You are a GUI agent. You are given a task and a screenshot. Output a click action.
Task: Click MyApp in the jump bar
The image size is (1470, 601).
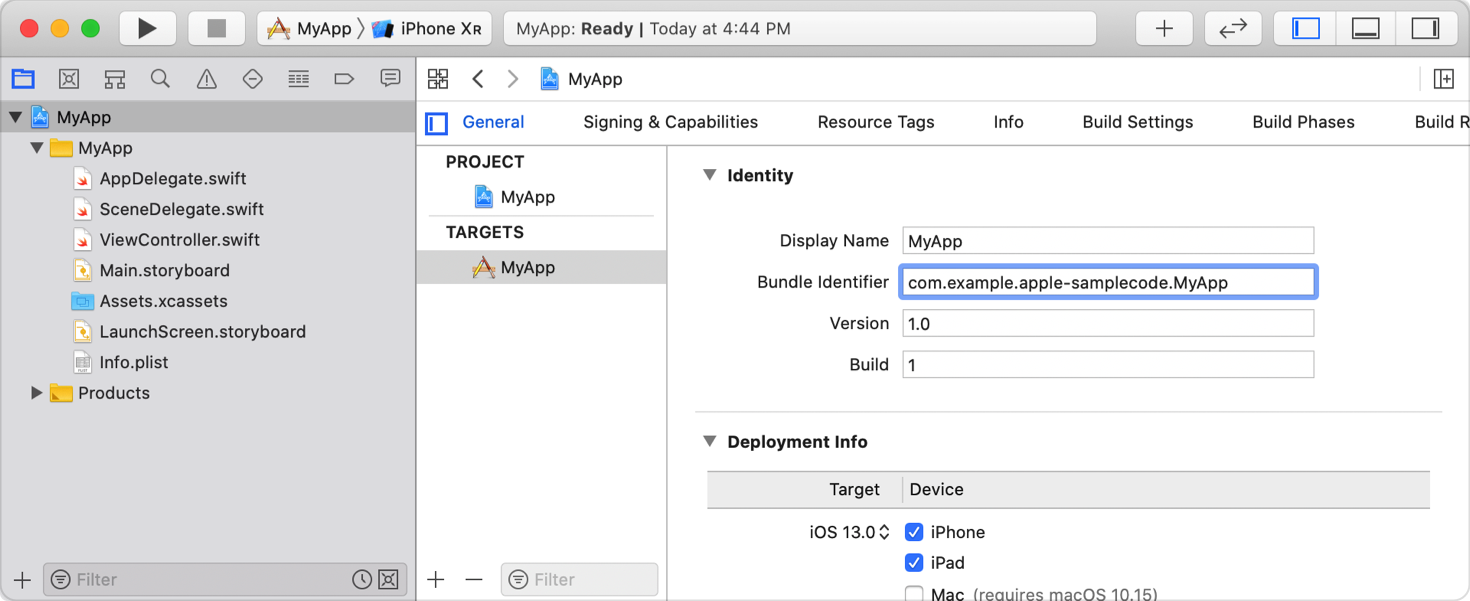point(581,79)
